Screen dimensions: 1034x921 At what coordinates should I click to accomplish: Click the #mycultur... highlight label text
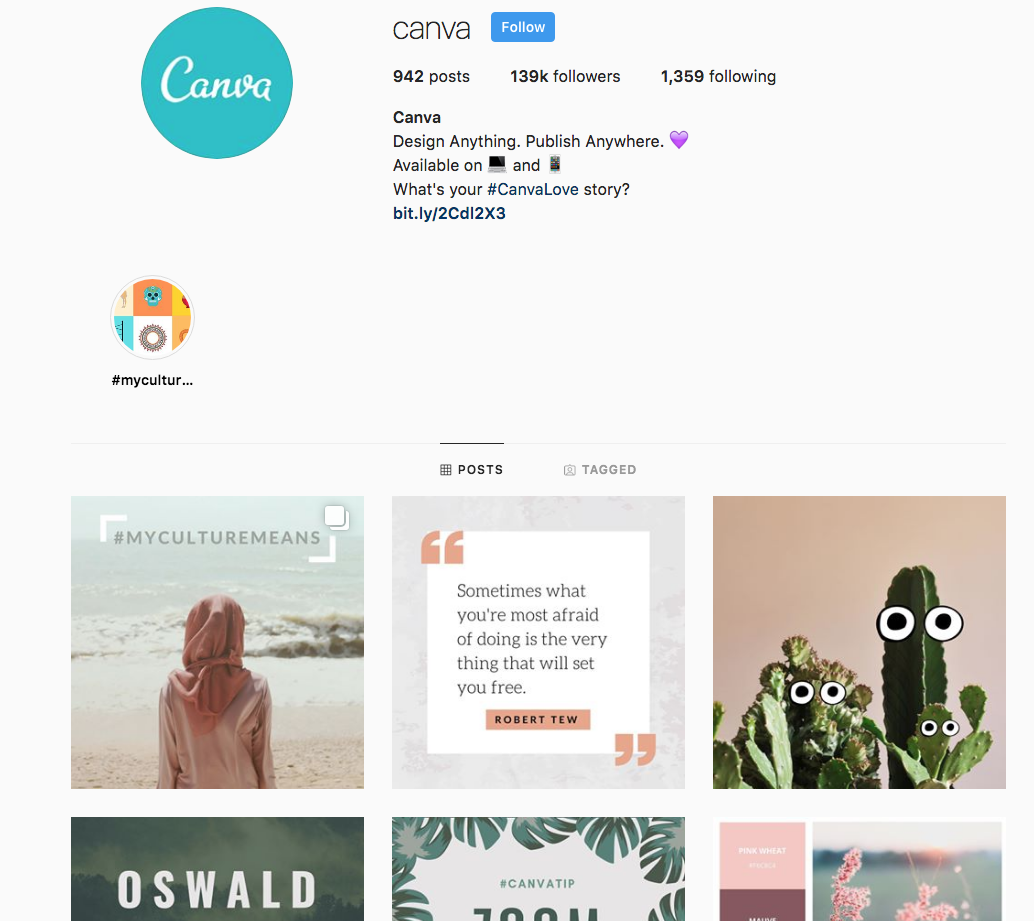tap(152, 380)
